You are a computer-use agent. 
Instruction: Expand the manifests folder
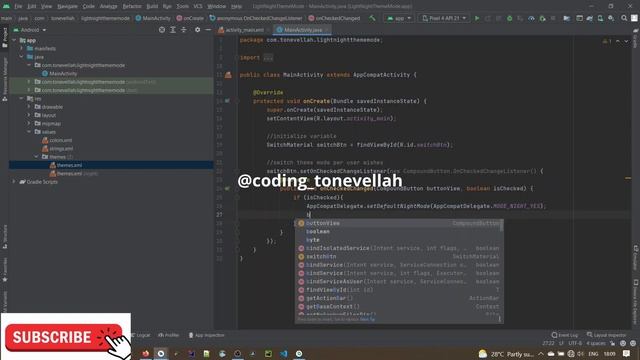tap(22, 49)
